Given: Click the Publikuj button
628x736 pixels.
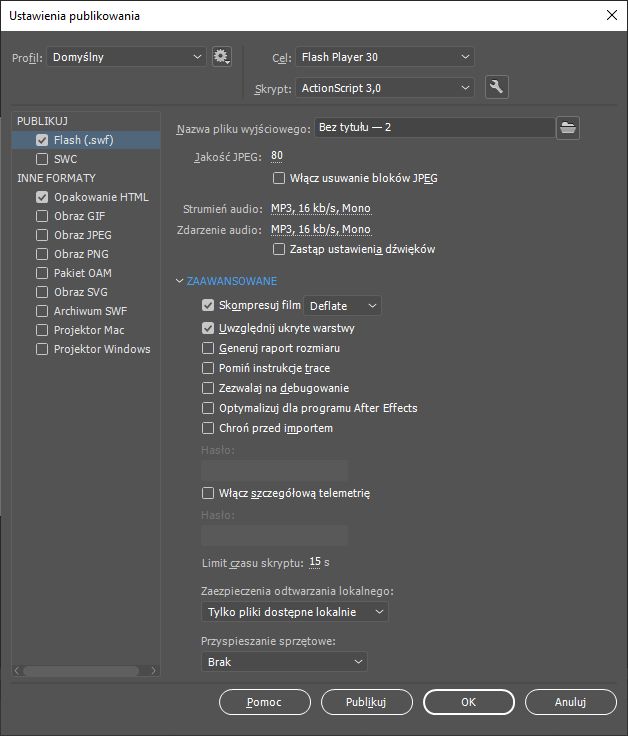Looking at the screenshot, I should point(365,702).
